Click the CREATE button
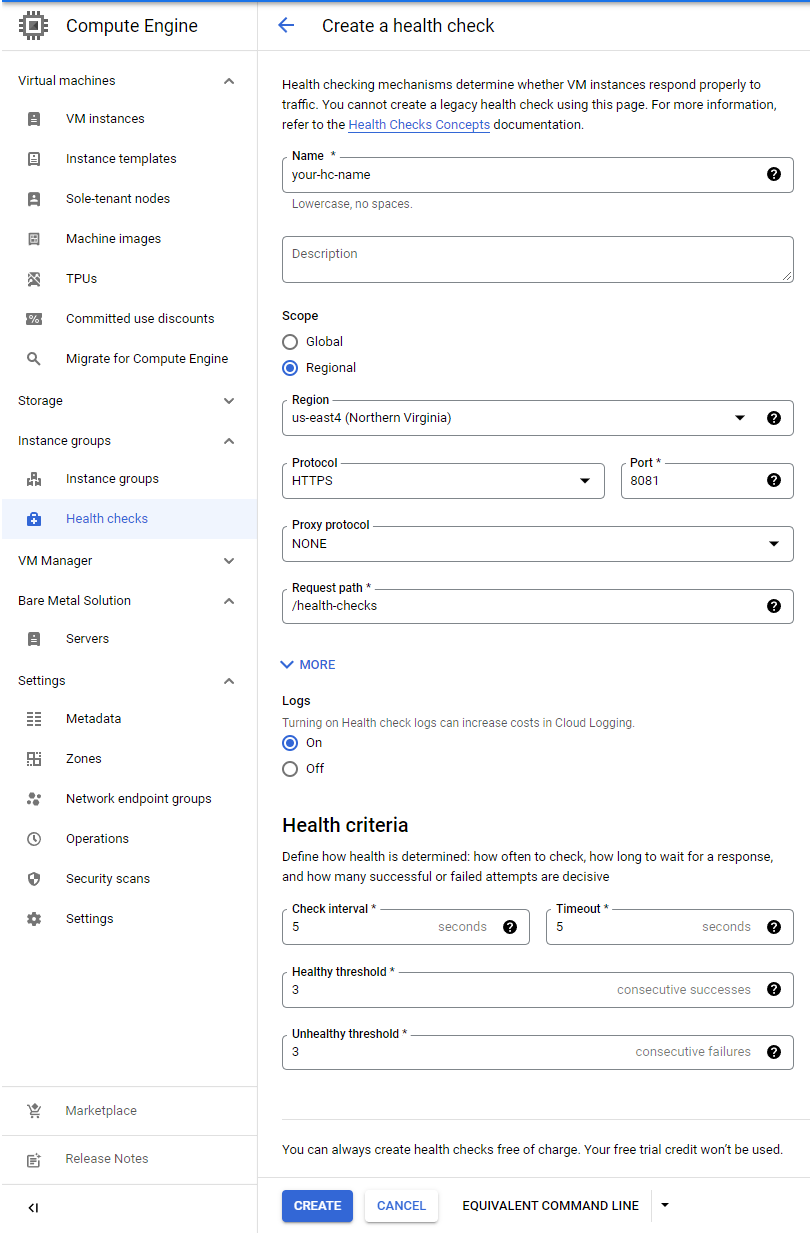 click(317, 1206)
